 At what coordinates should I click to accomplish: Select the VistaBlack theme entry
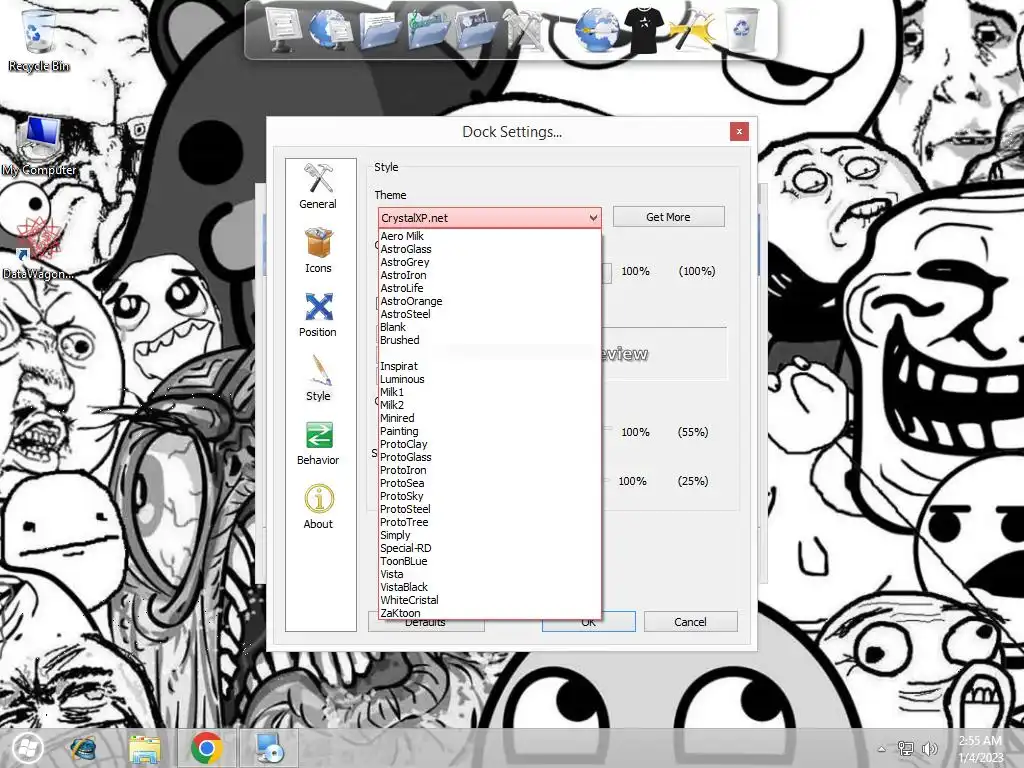pos(489,587)
